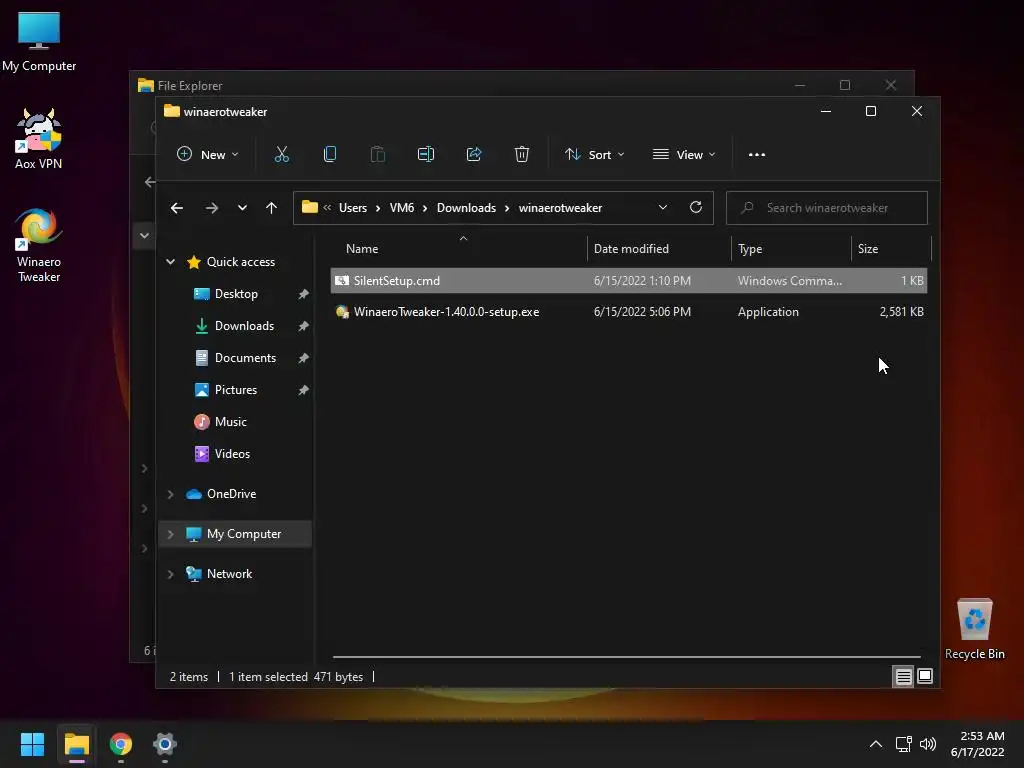Select the Recycle Bin desktop icon
This screenshot has height=768, width=1024.
tap(974, 630)
